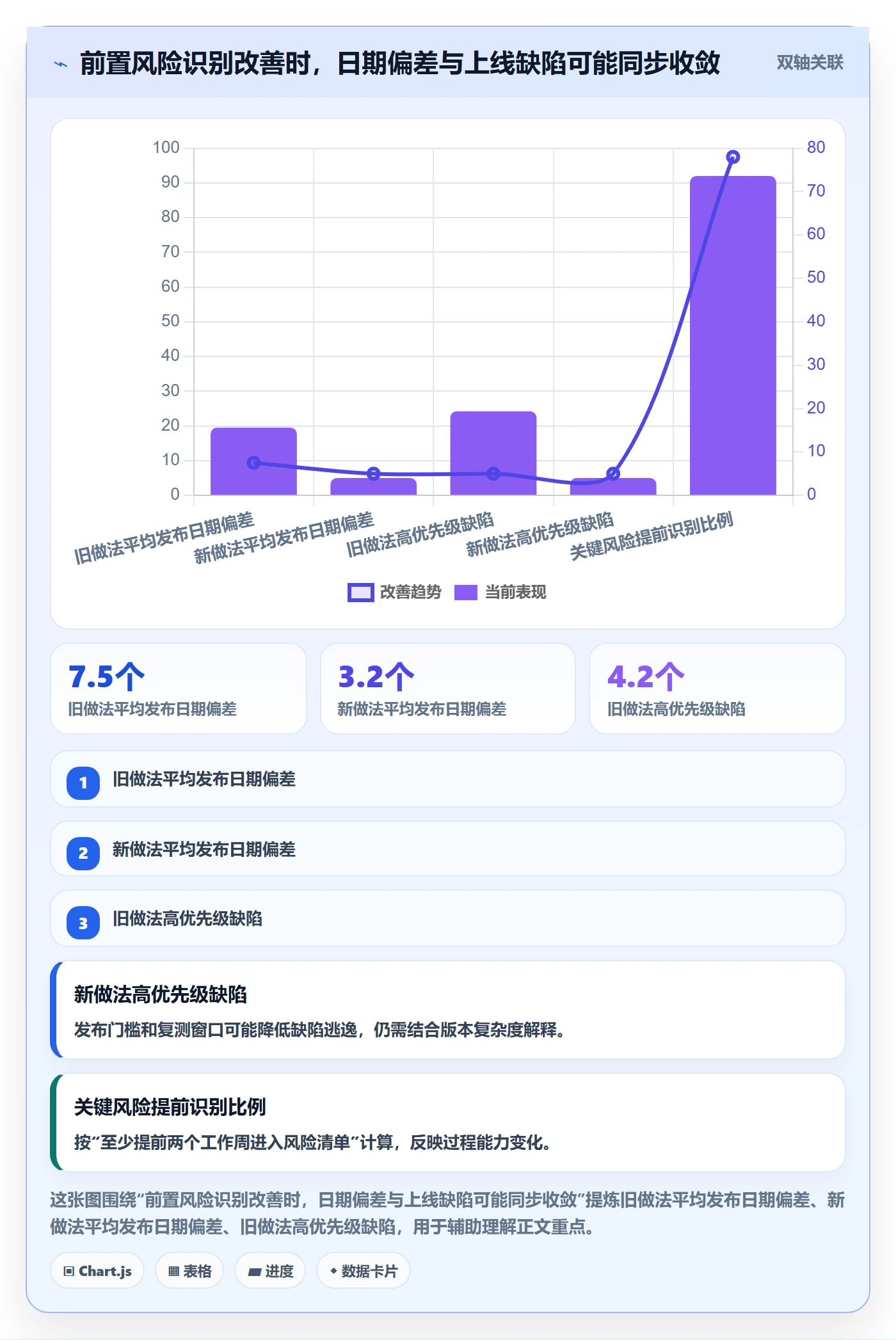Toggle the 改善趋势 legend item
The image size is (896, 1340).
click(x=394, y=593)
